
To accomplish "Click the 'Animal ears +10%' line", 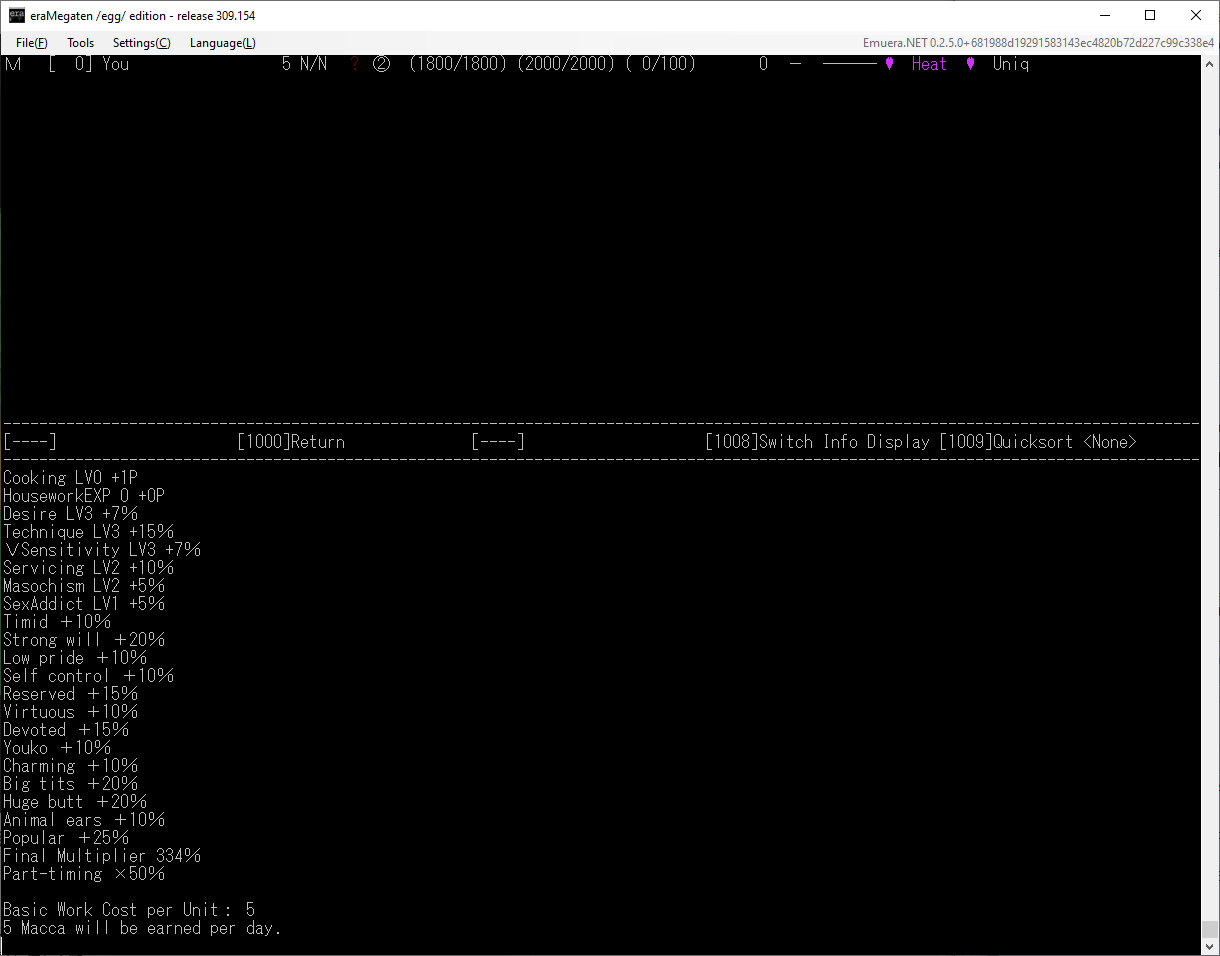I will 84,820.
